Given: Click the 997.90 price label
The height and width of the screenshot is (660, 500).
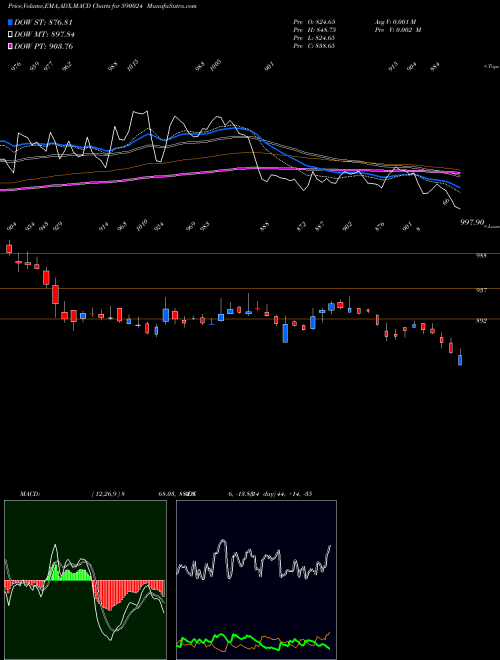Looking at the screenshot, I should 472,222.
